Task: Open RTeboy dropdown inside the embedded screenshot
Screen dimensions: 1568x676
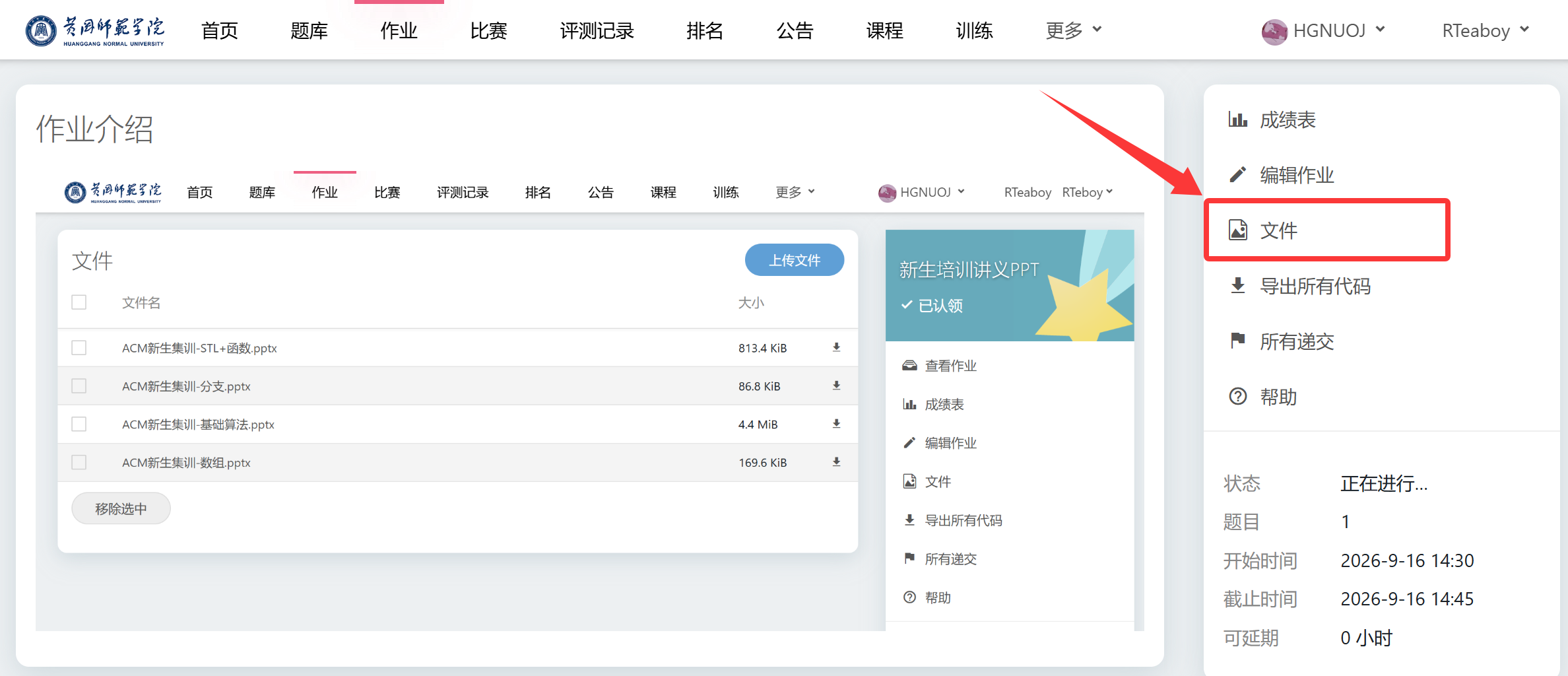Action: (x=1088, y=192)
